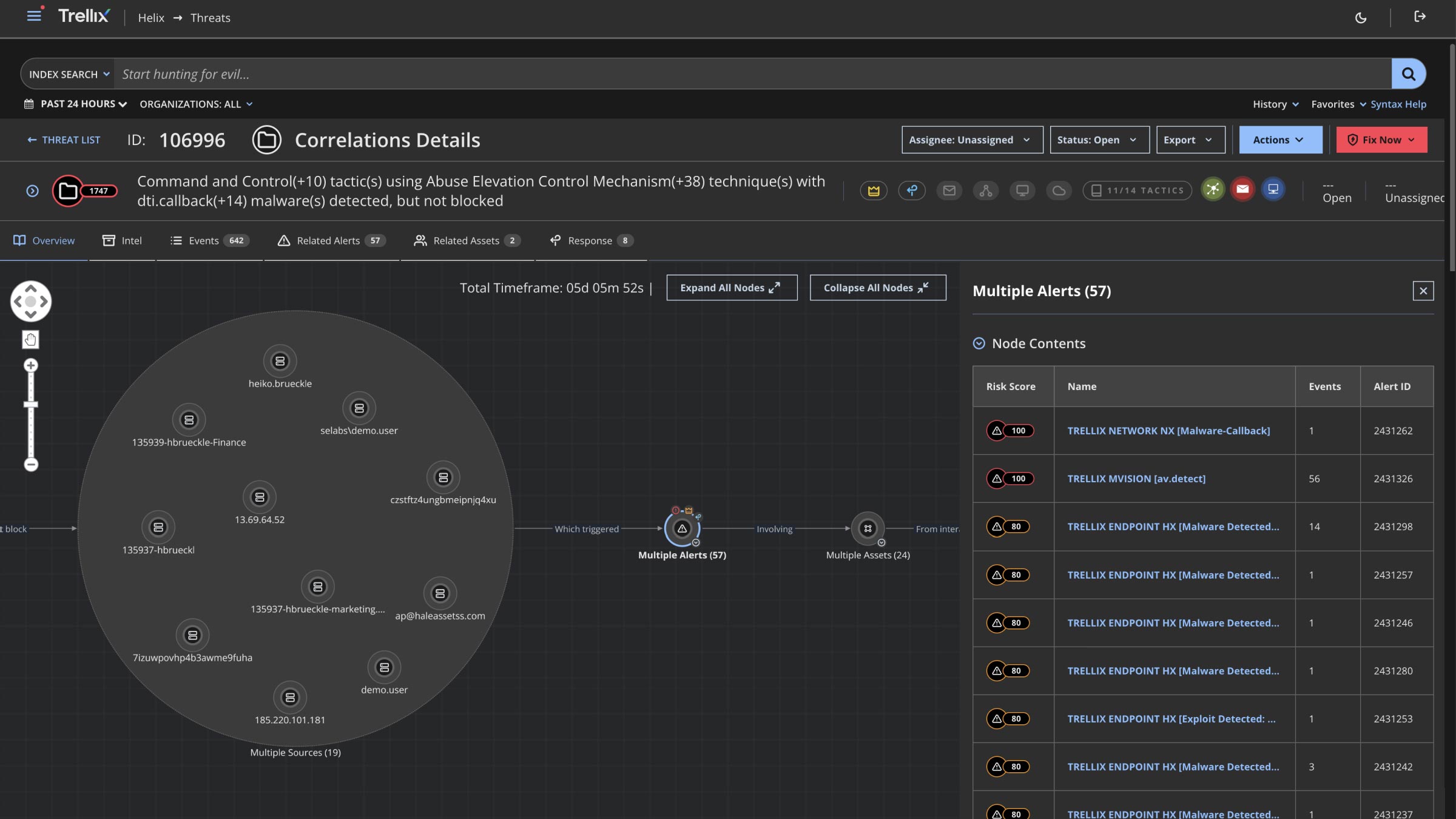The image size is (1456, 819).
Task: Expand threat summary chevron circle
Action: pos(33,191)
